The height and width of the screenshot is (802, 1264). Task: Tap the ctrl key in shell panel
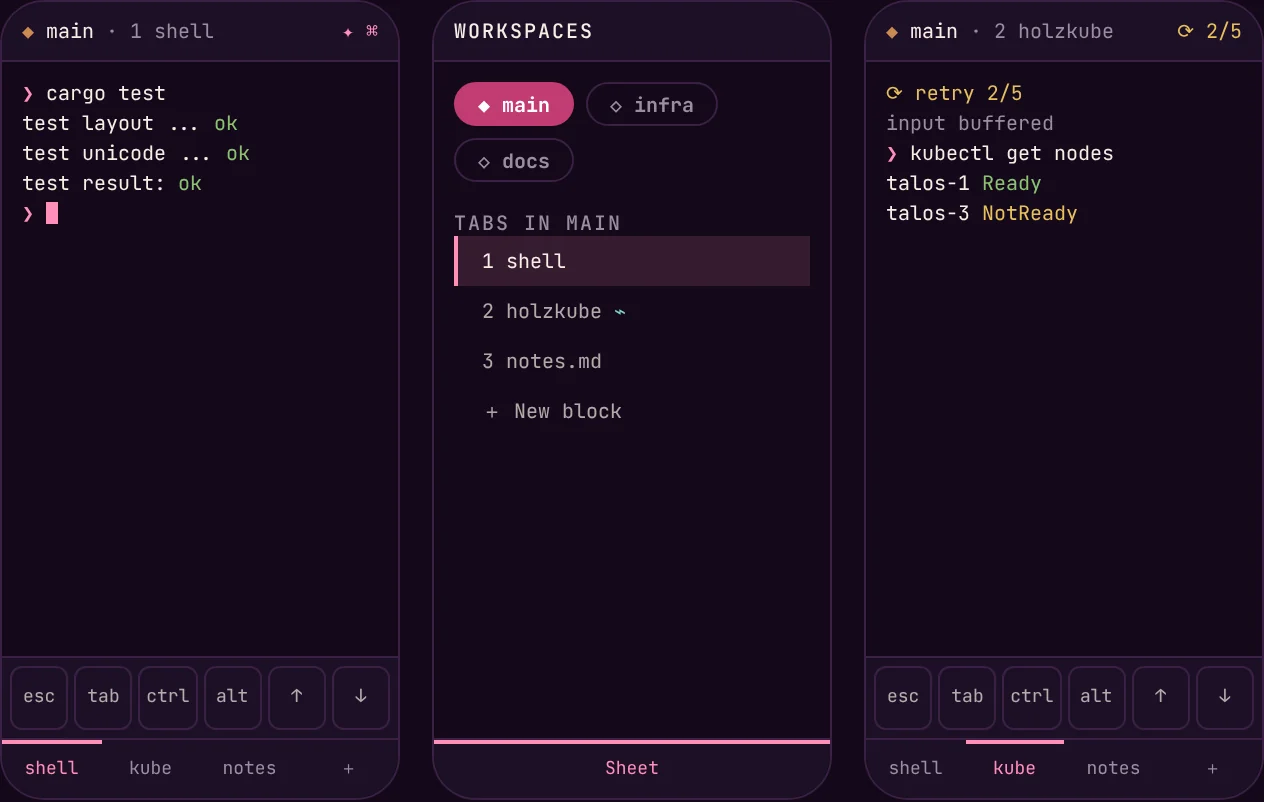pyautogui.click(x=167, y=697)
